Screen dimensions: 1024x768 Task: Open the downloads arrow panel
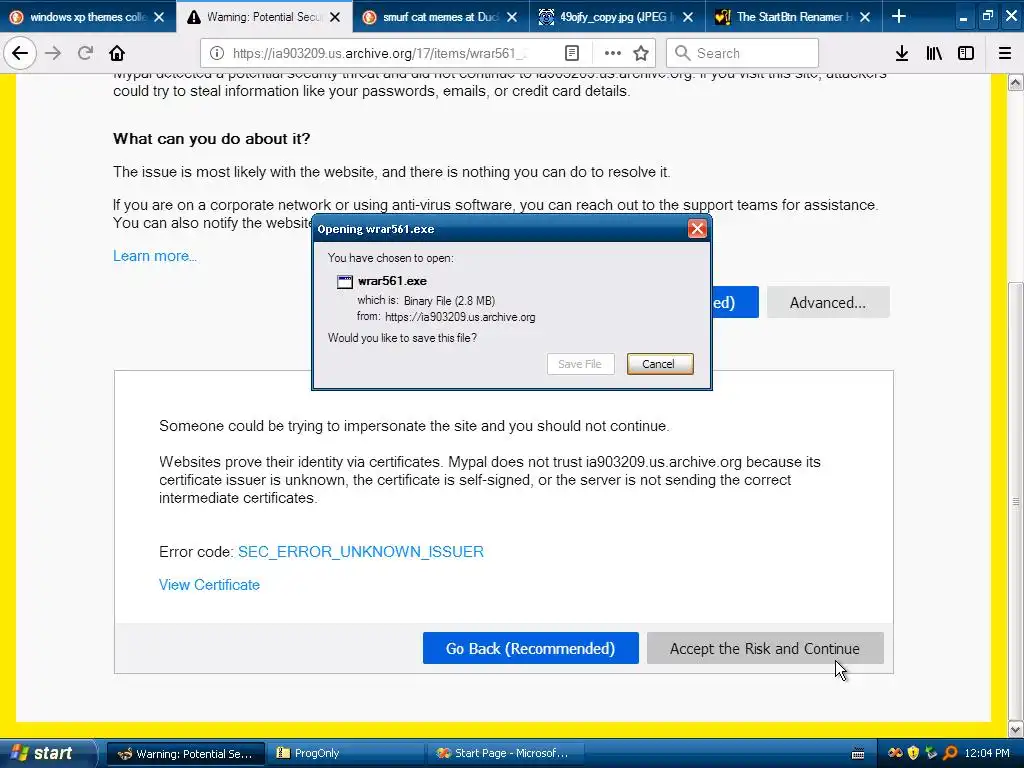[x=902, y=53]
